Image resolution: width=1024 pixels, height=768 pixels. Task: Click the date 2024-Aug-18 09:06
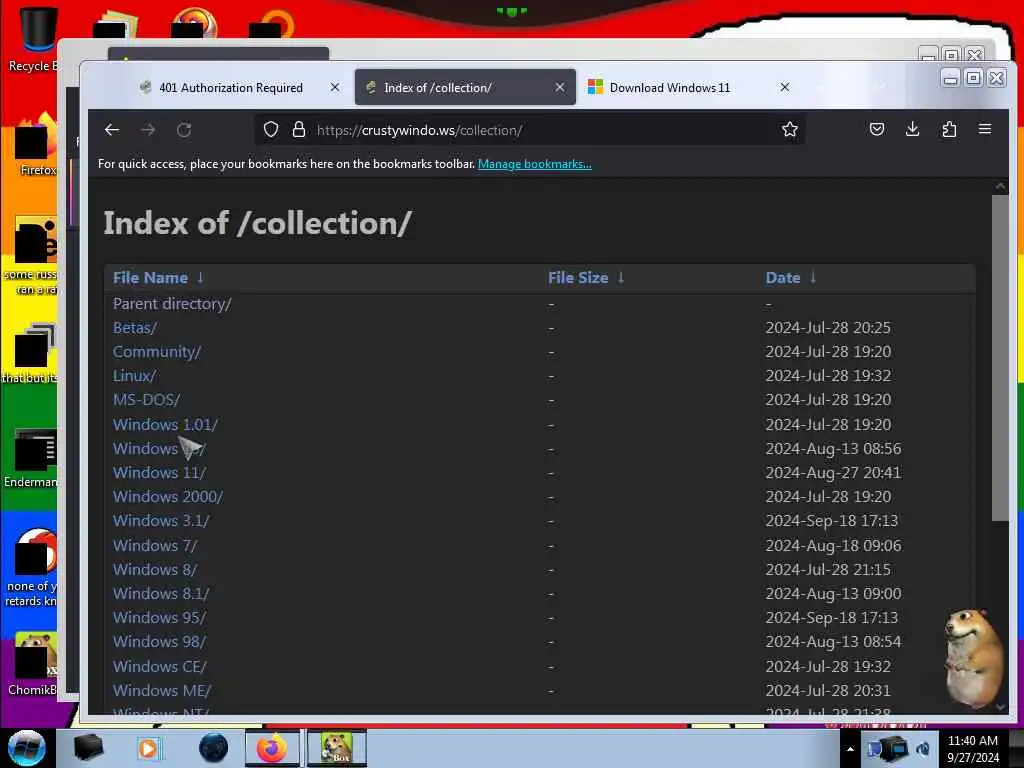pos(833,545)
